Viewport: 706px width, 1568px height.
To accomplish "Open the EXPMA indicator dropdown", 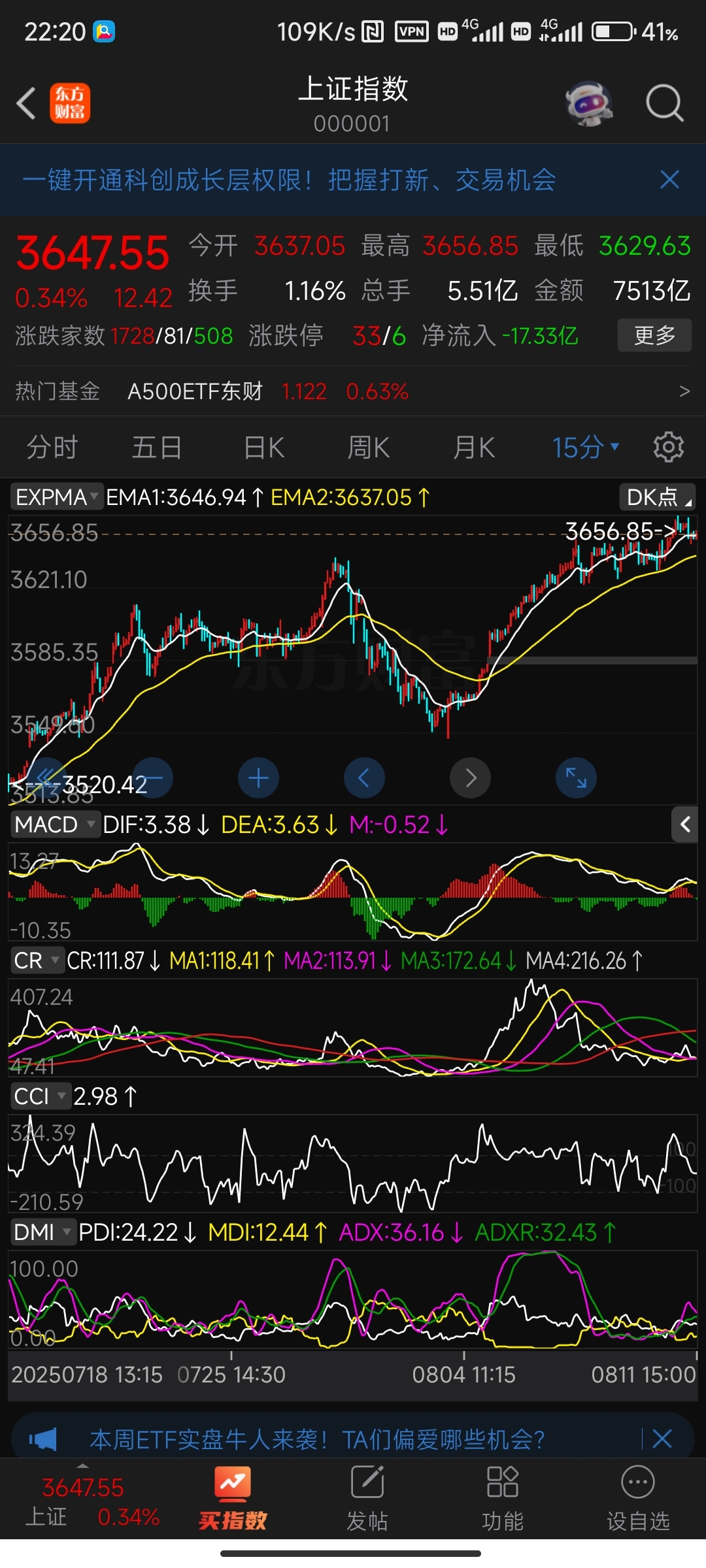I will [x=57, y=497].
